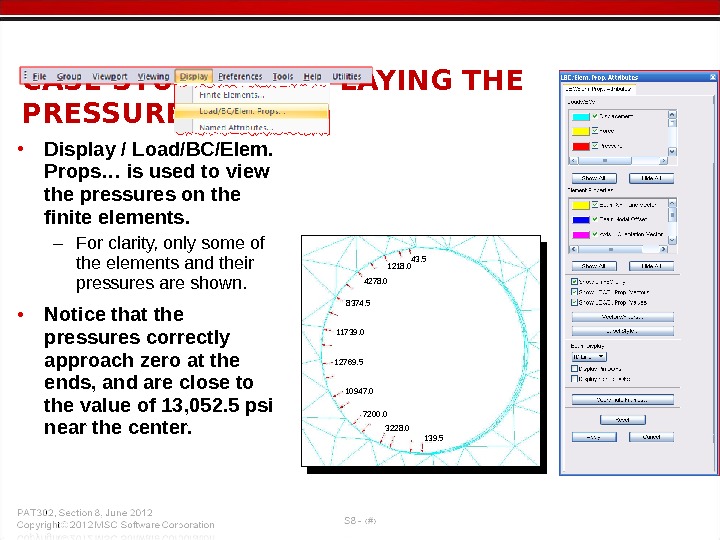Toggle checkbox beside the blue swatch
Screen dimensions: 720x540
(x=595, y=219)
